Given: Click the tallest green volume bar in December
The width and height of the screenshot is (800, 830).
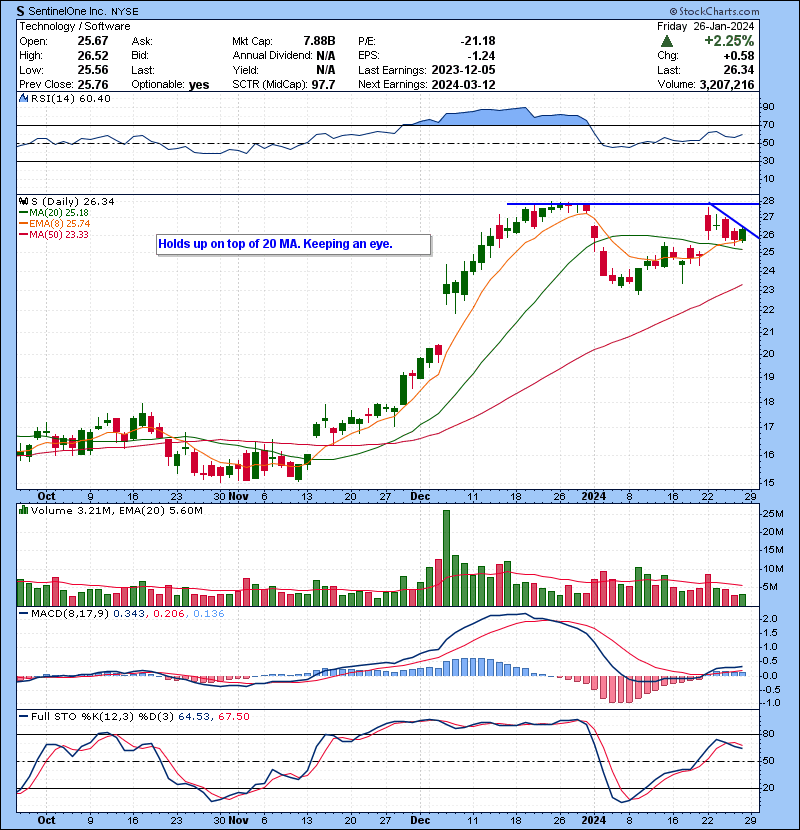Looking at the screenshot, I should (446, 558).
